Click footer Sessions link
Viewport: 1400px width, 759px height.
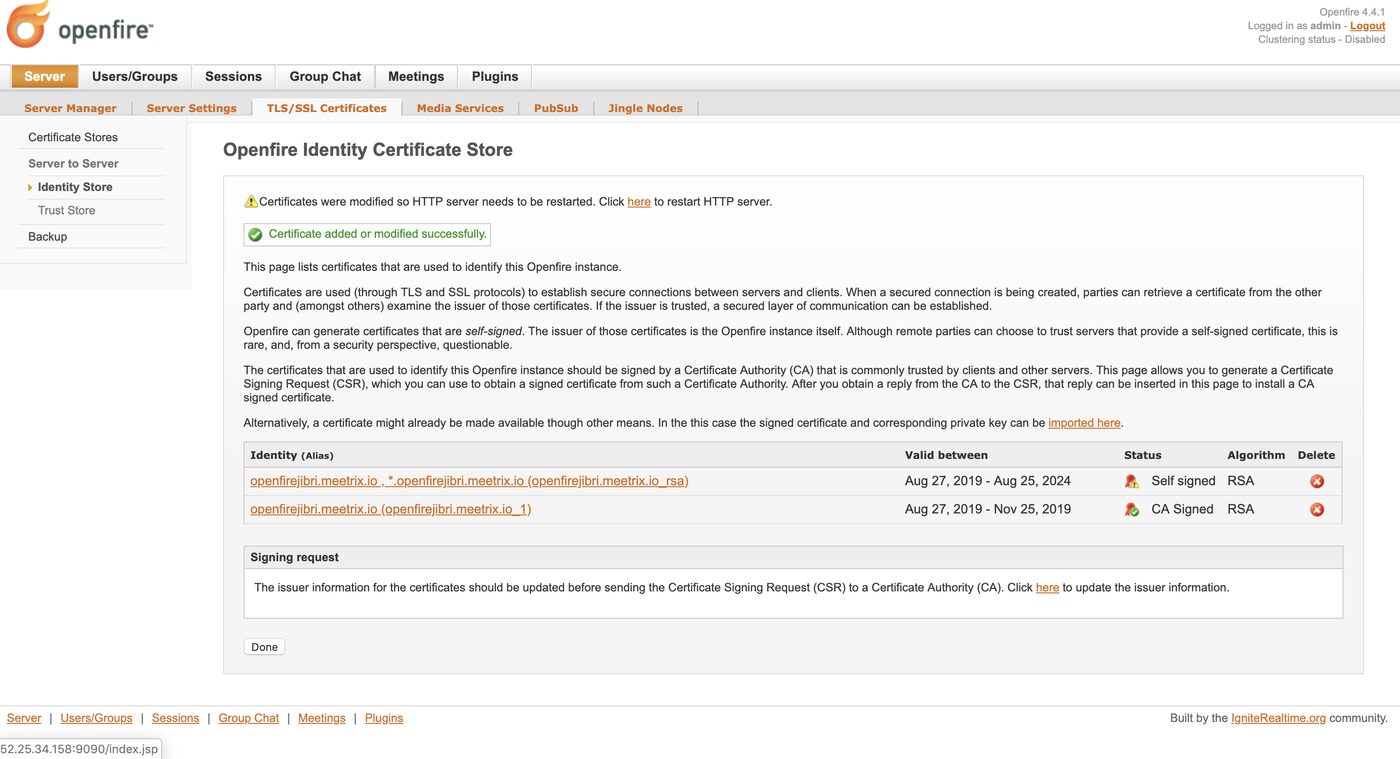pos(175,718)
